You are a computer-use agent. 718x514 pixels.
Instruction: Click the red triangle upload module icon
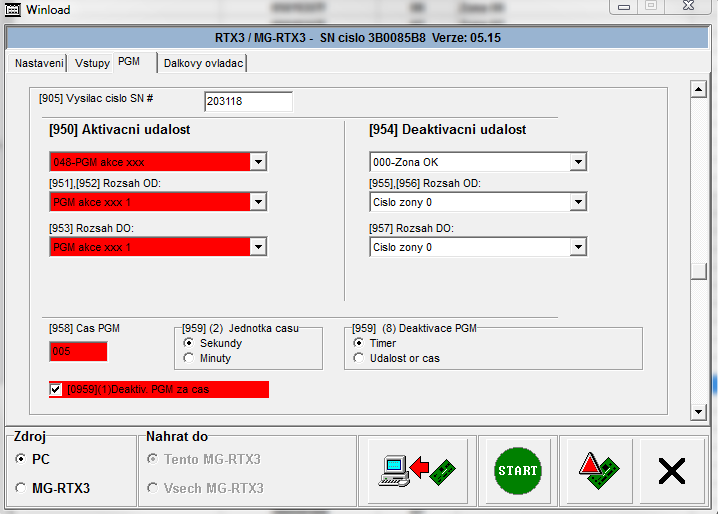click(599, 470)
